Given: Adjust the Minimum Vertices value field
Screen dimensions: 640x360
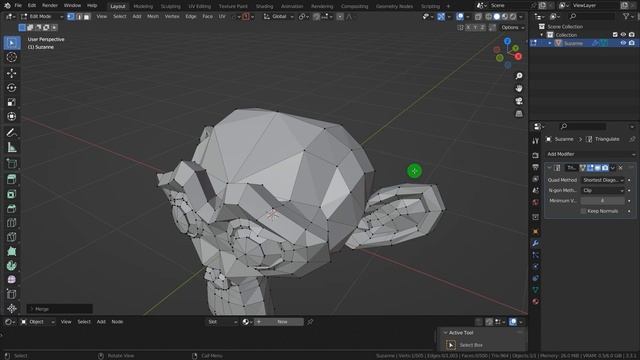Looking at the screenshot, I should [603, 201].
